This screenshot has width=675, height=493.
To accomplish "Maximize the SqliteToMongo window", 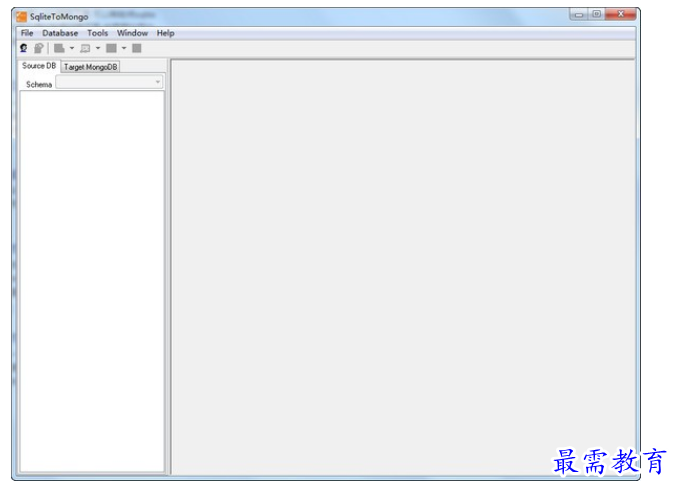I will pyautogui.click(x=597, y=14).
